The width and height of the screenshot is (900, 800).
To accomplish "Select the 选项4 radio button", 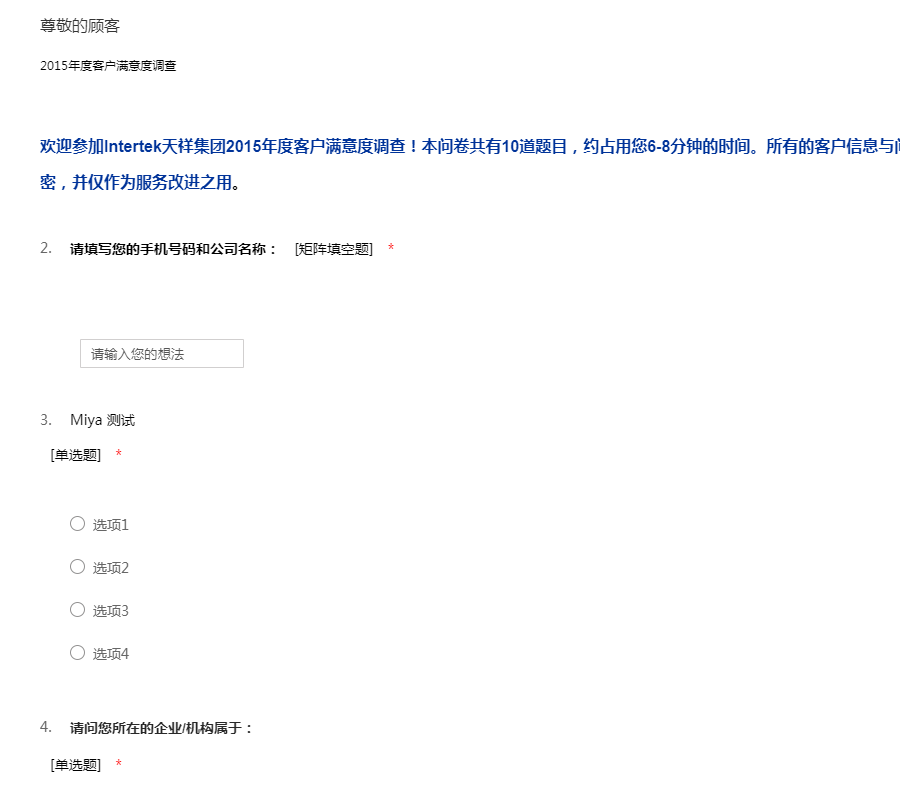I will click(77, 653).
